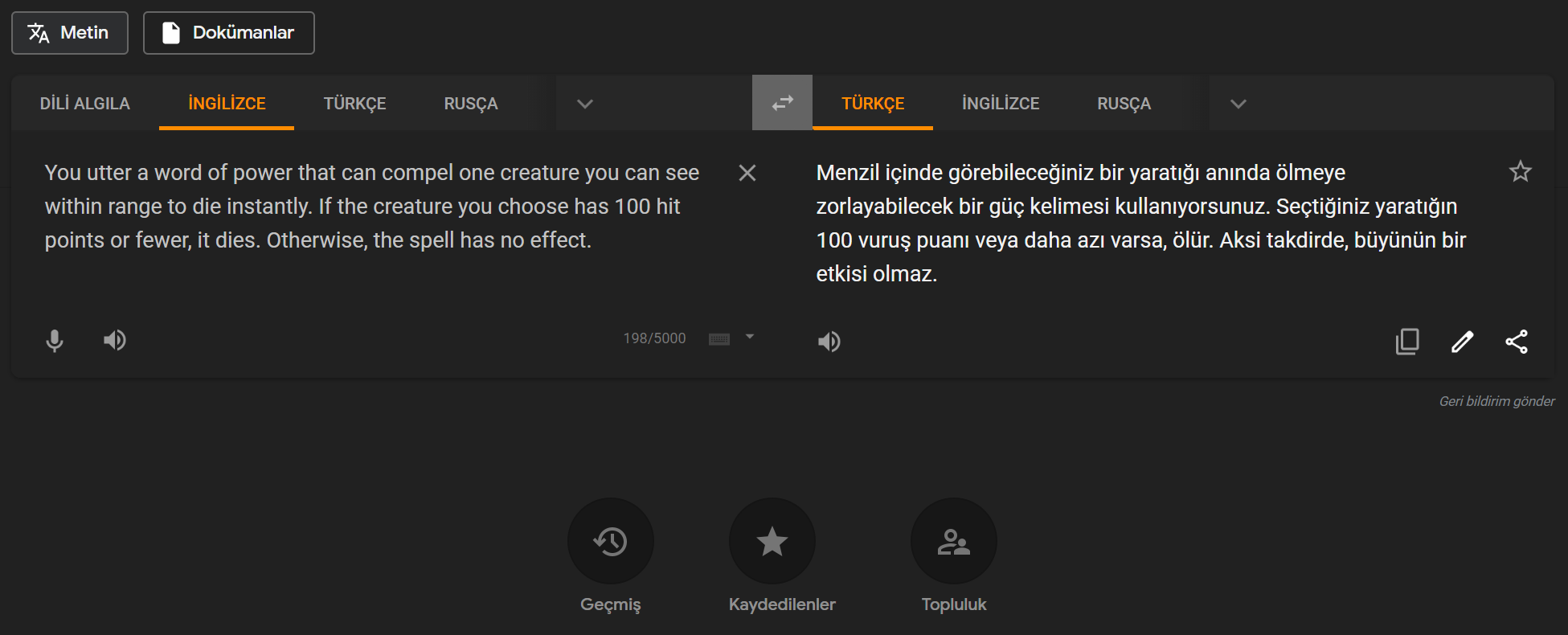Open the keyboard input tools dropdown
The image size is (1568, 635).
pyautogui.click(x=749, y=338)
